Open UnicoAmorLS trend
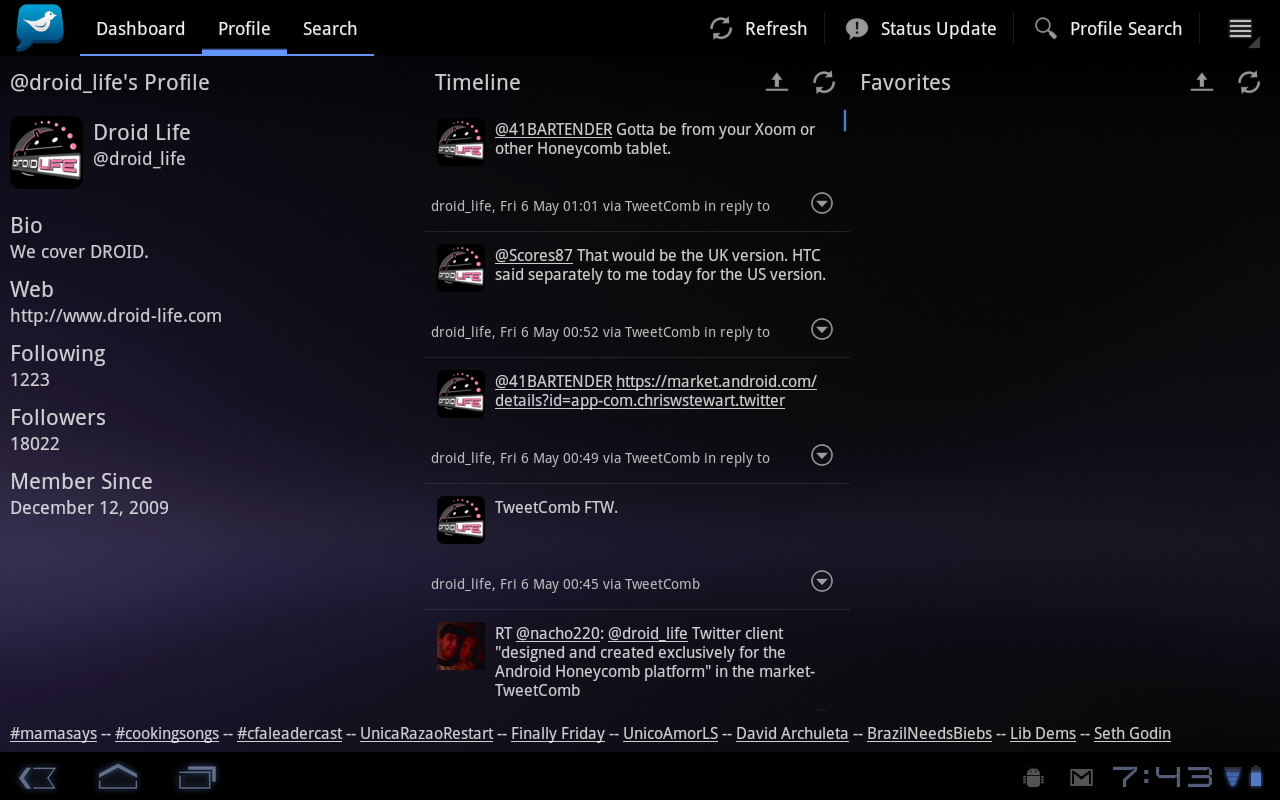 pos(671,733)
